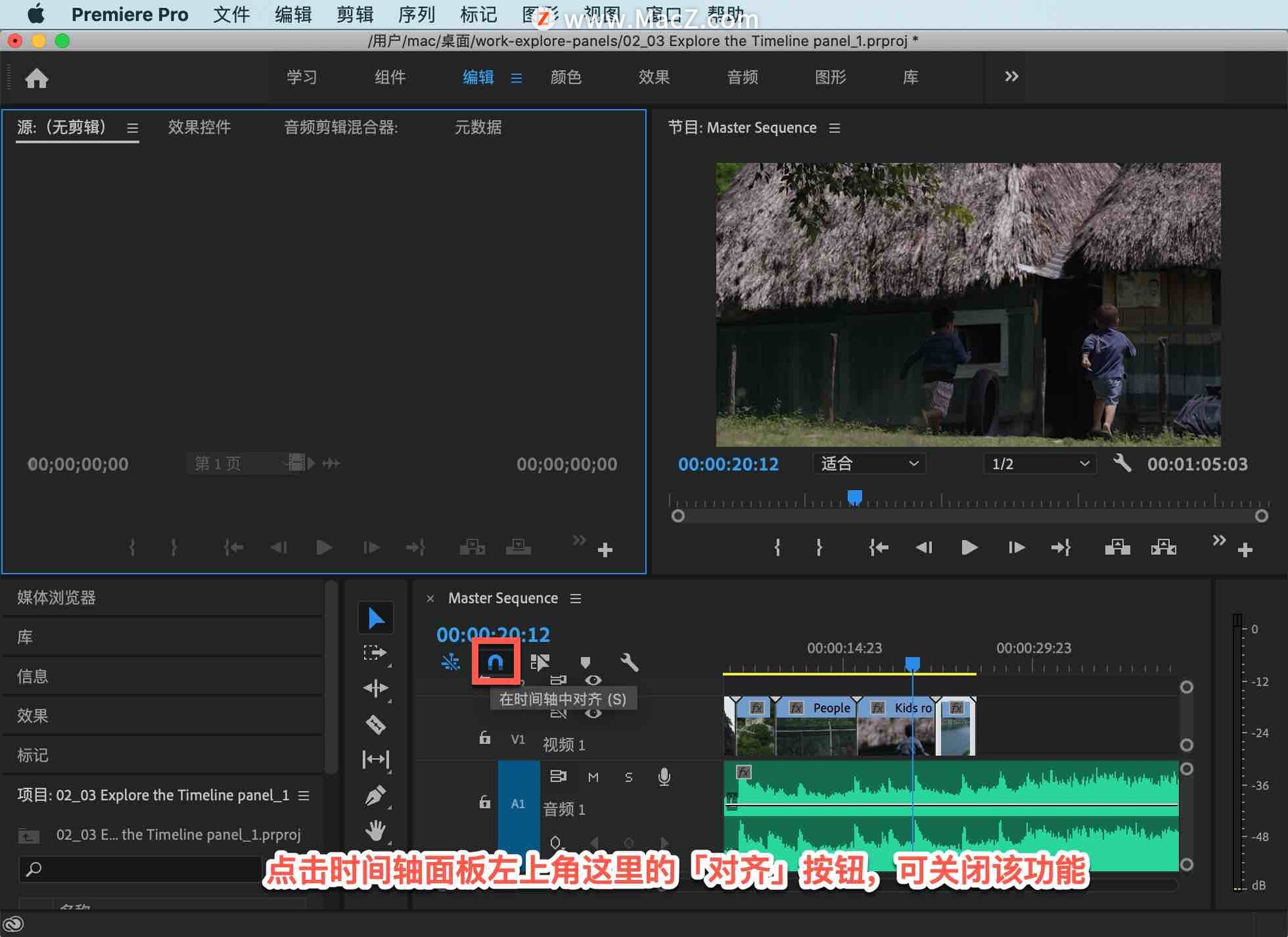Open the 效果控件 tab
The height and width of the screenshot is (937, 1288).
(199, 127)
